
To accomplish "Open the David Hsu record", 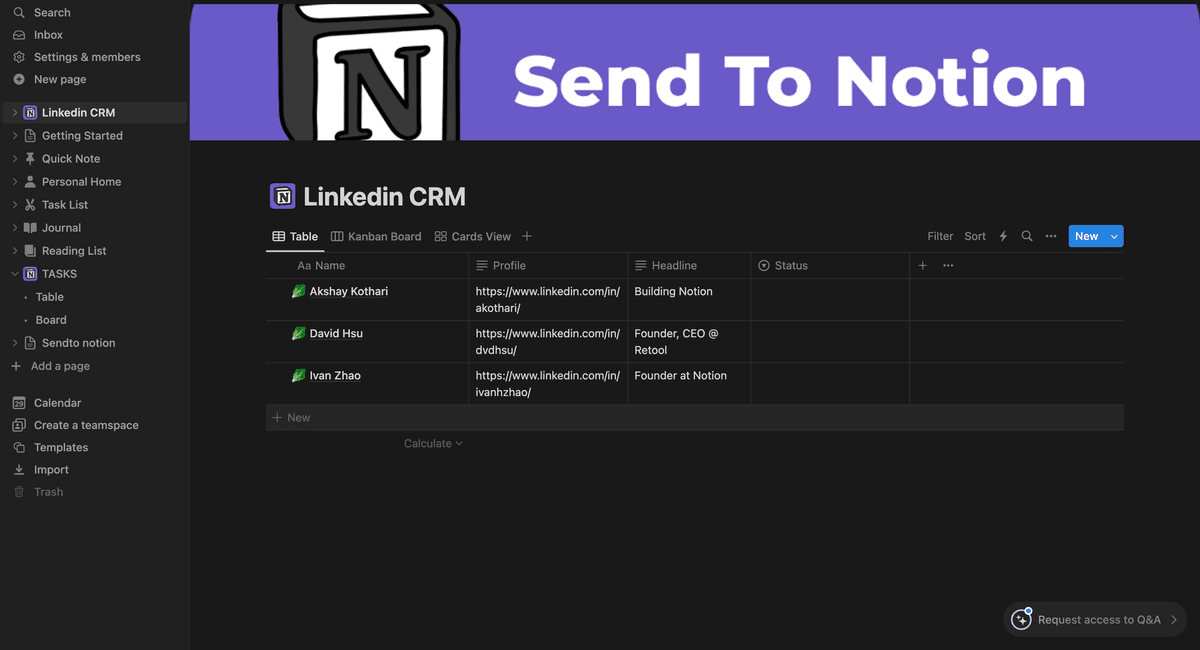I will coord(336,334).
